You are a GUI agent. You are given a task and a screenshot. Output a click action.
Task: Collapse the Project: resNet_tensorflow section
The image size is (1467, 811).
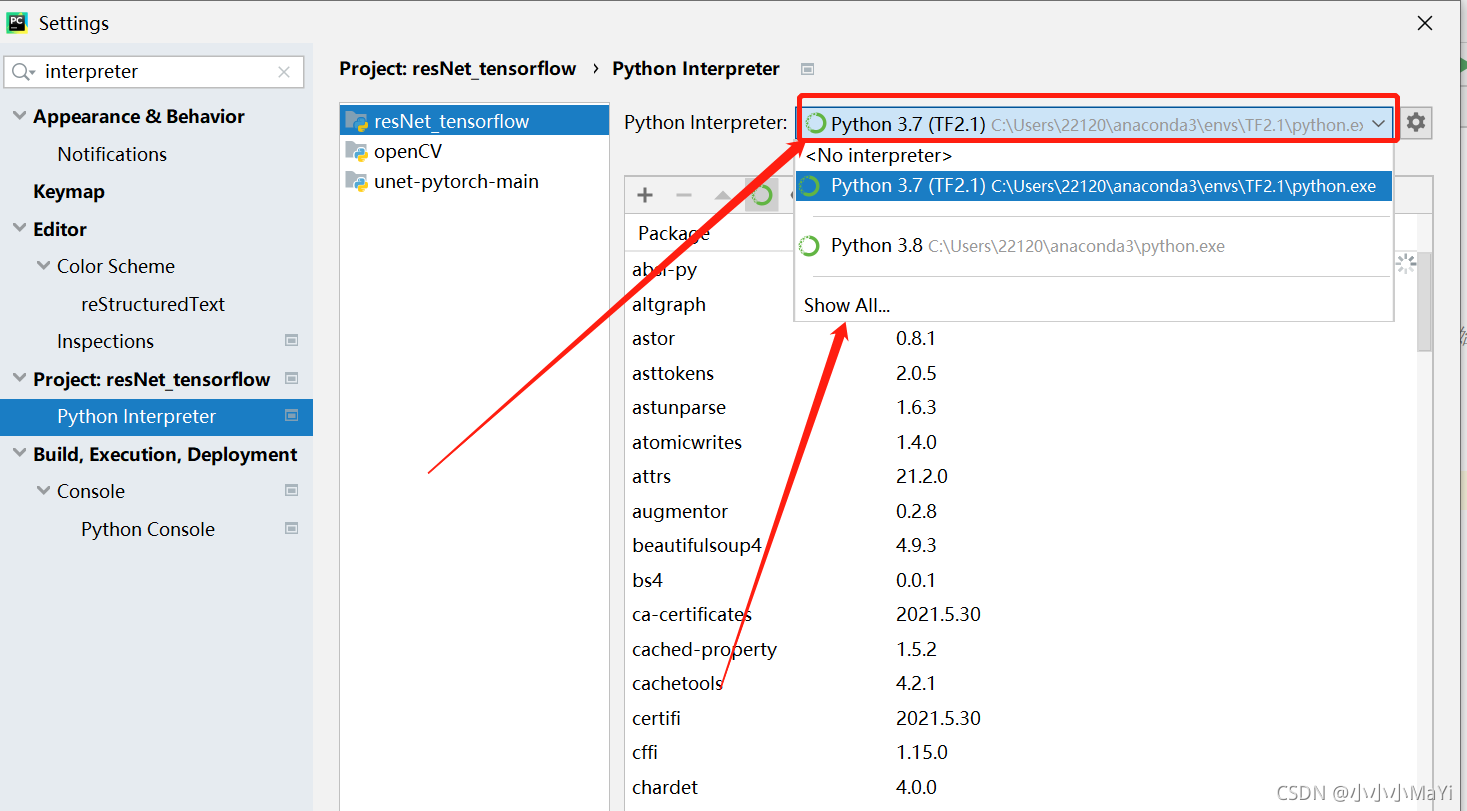click(x=19, y=379)
